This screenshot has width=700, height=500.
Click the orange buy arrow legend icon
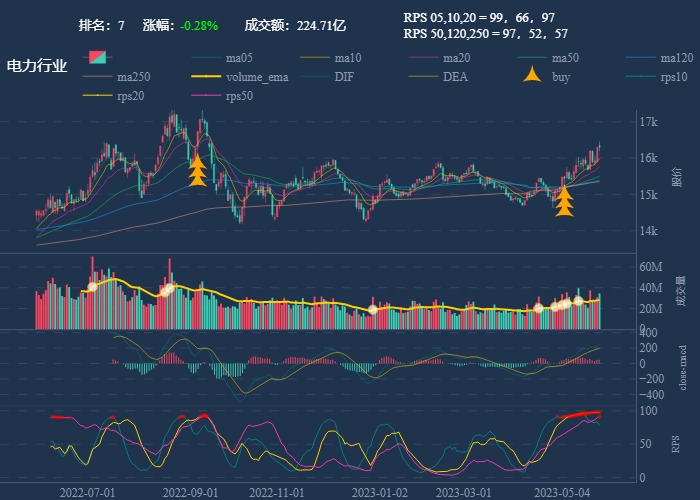533,76
